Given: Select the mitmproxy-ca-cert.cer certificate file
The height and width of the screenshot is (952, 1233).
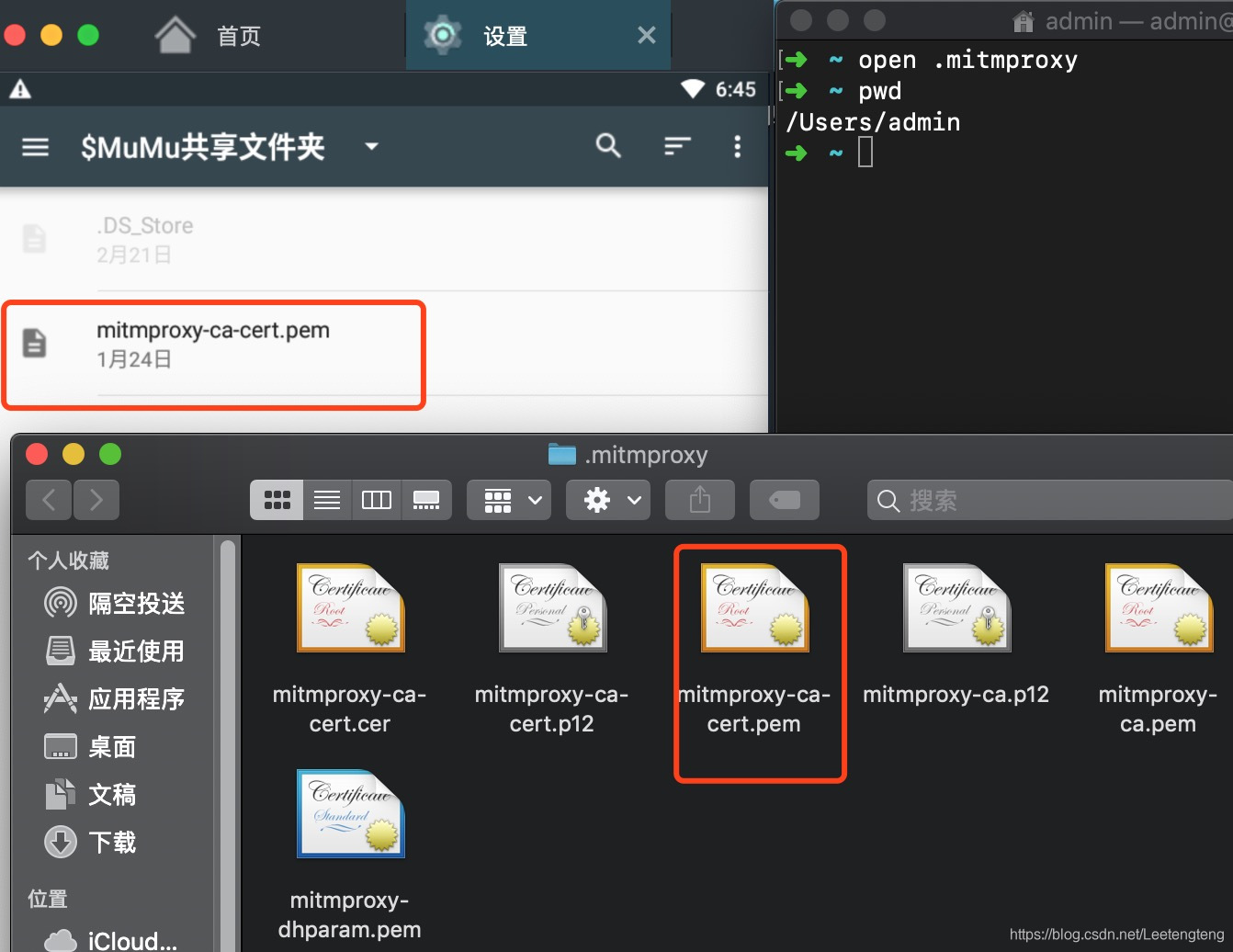Looking at the screenshot, I should 350,649.
